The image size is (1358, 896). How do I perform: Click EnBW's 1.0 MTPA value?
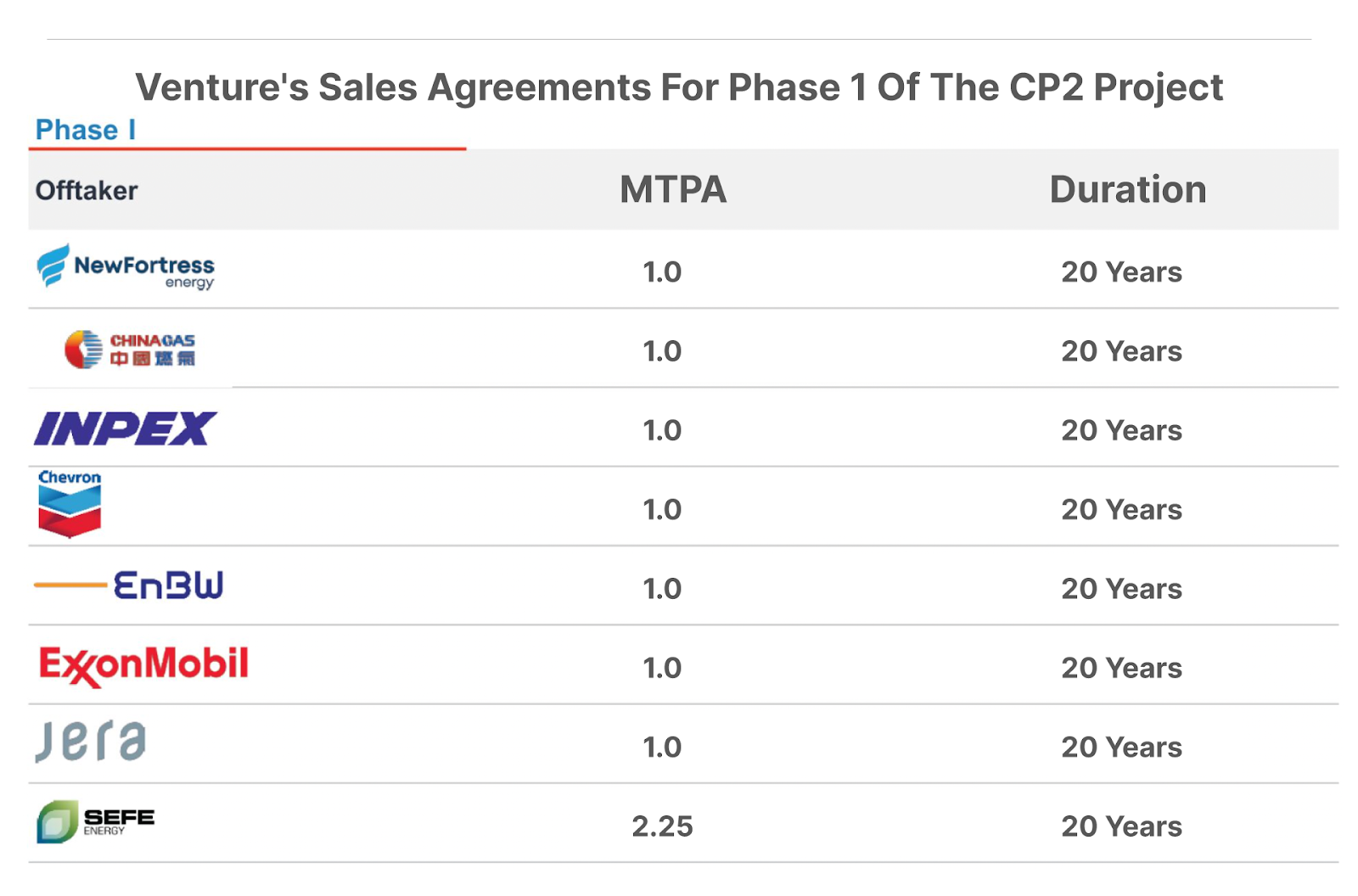(x=662, y=588)
